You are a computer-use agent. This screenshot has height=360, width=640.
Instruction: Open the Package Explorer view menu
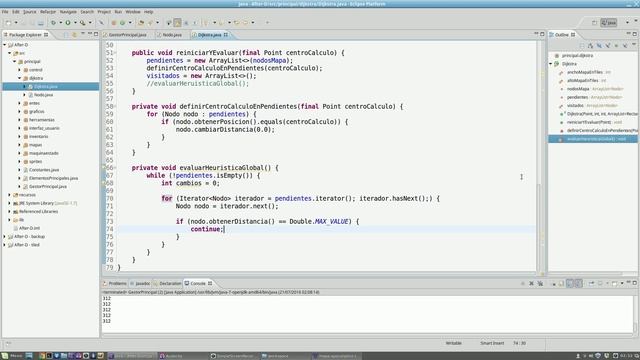coord(82,34)
